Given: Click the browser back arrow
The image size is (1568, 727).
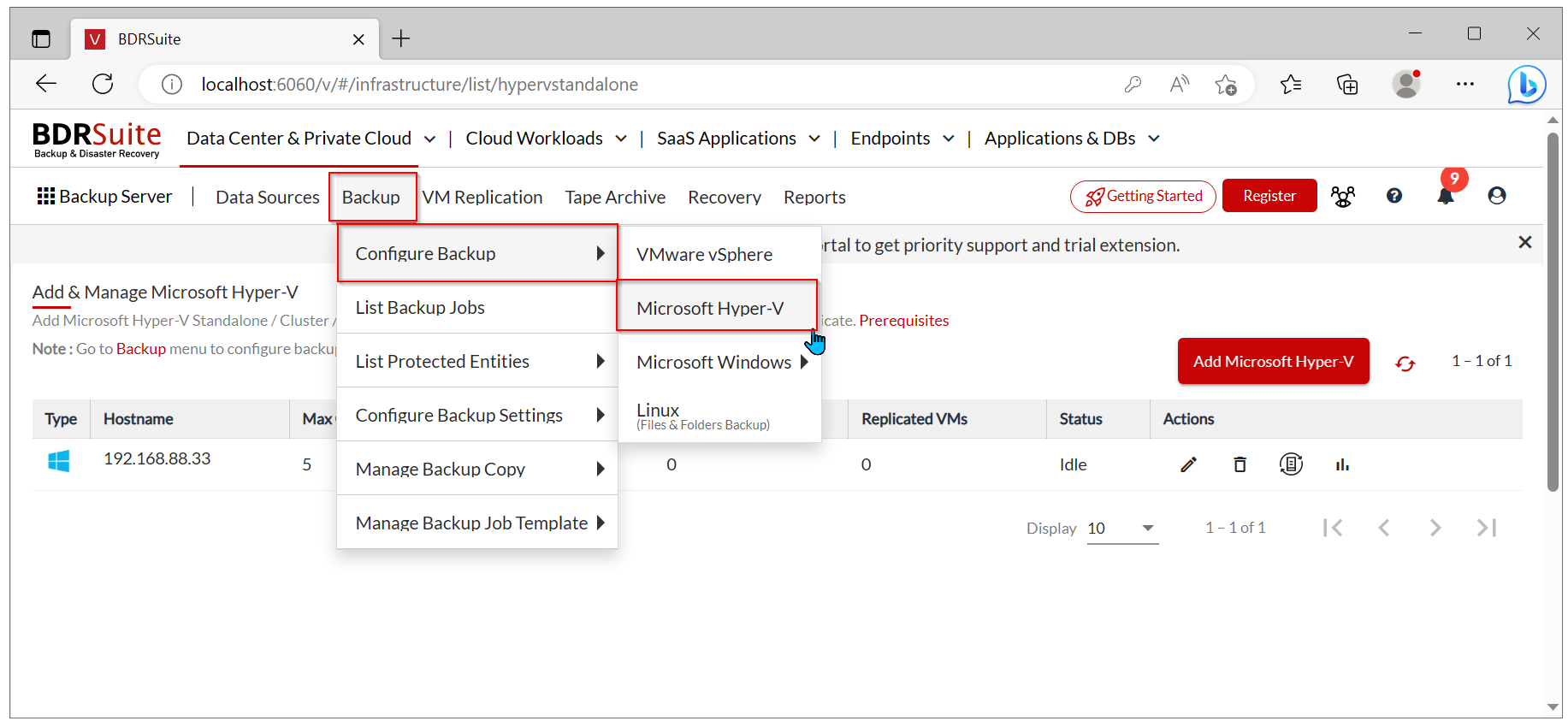Looking at the screenshot, I should coord(46,84).
